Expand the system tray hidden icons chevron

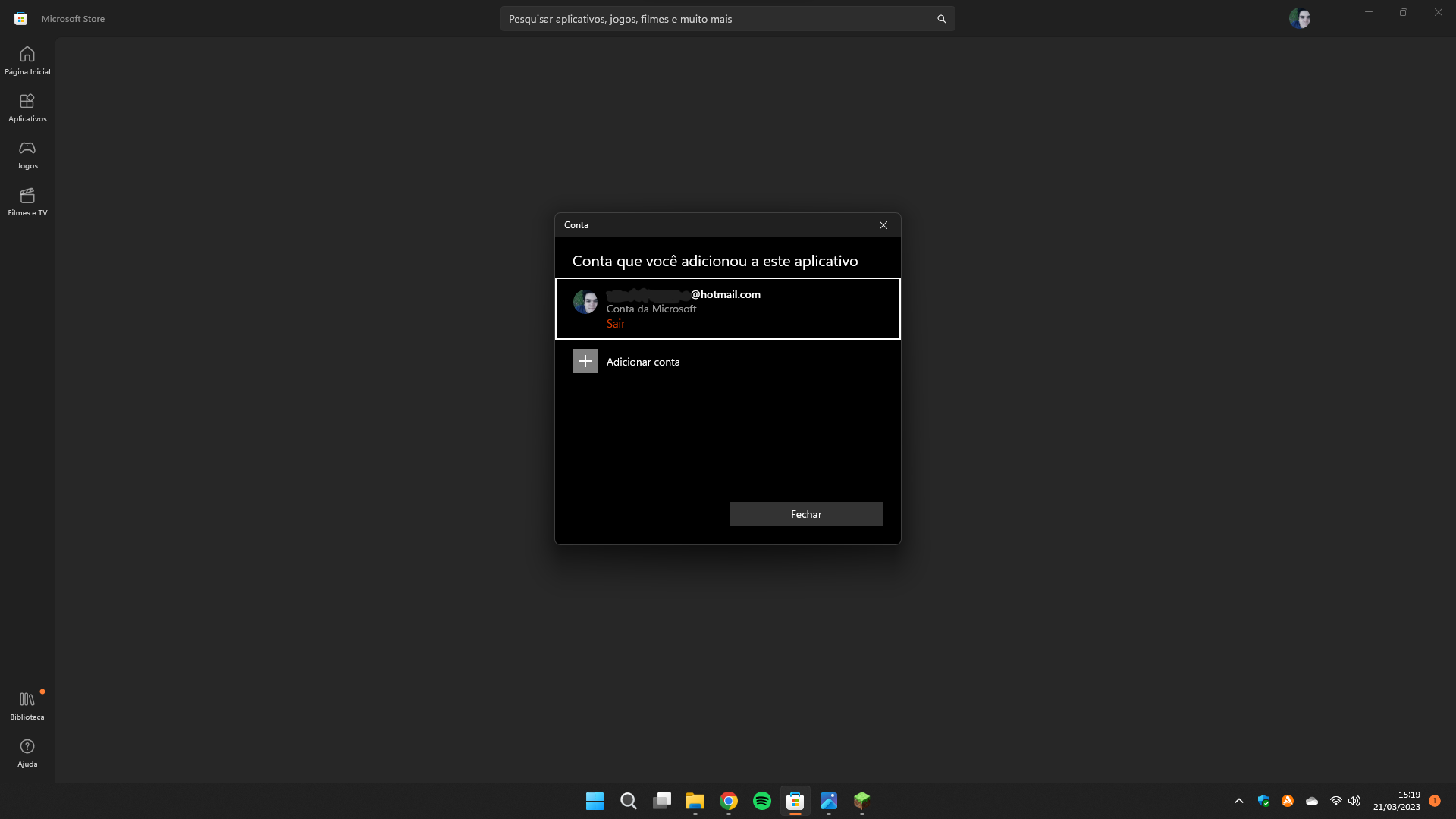[x=1239, y=801]
